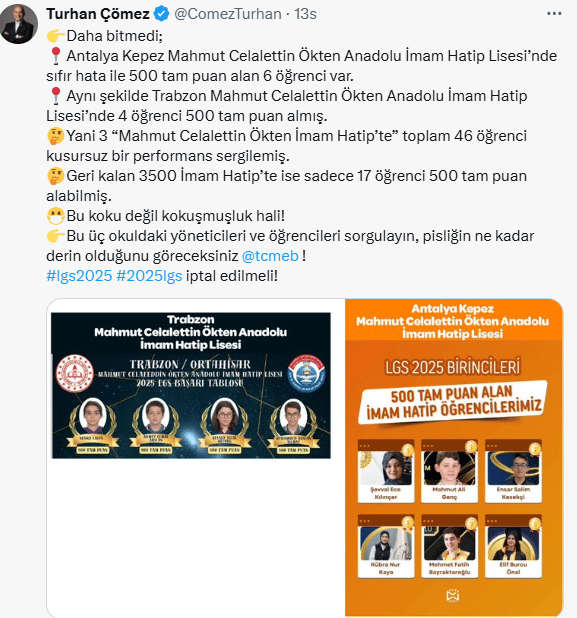
Task: Open the orange Antalya Kepez image
Action: pyautogui.click(x=454, y=457)
